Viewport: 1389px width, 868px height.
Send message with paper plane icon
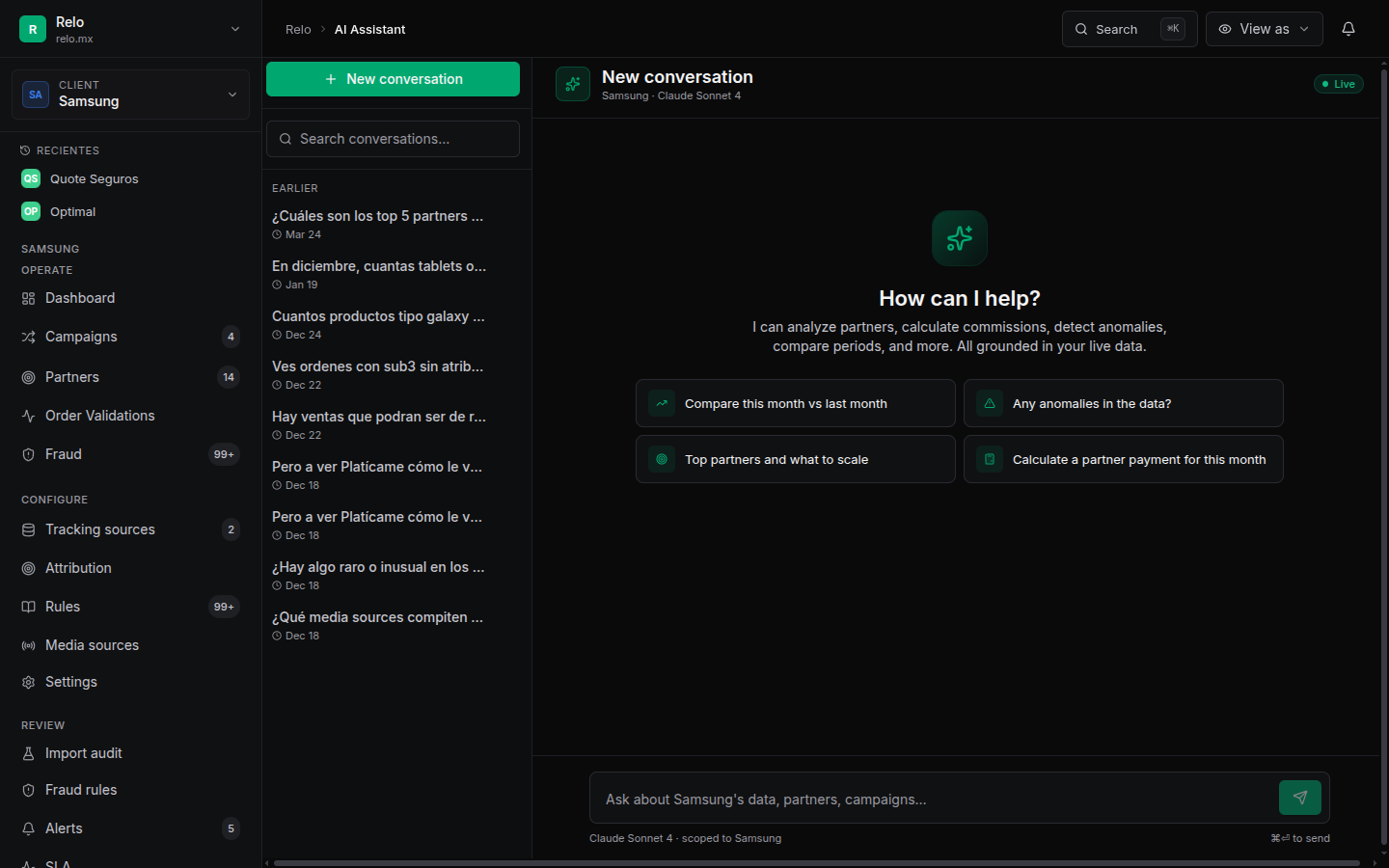click(x=1300, y=798)
